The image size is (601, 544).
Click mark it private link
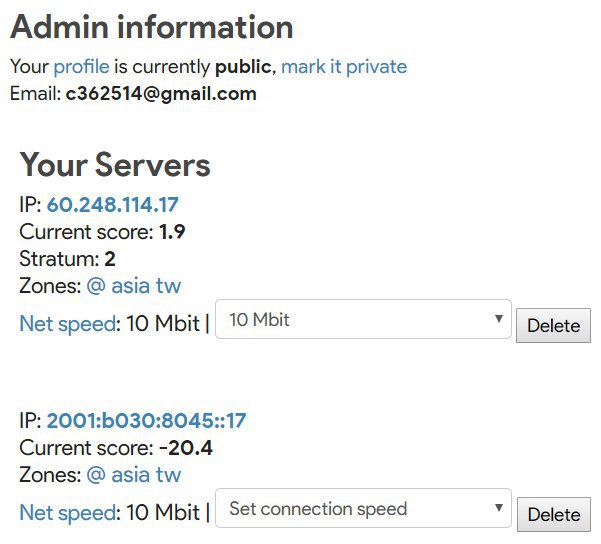click(x=344, y=67)
